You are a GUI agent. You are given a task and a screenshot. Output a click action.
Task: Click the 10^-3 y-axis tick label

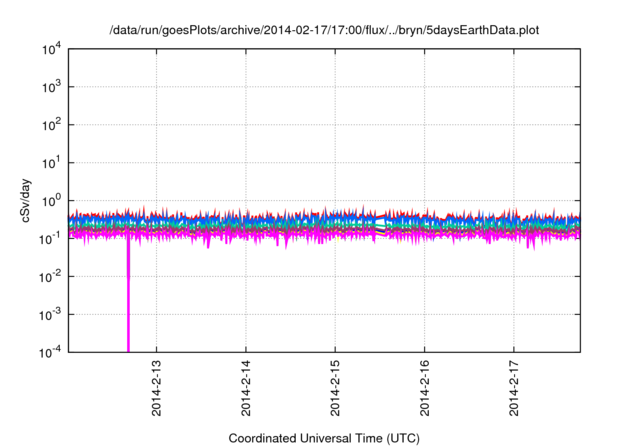(x=50, y=315)
